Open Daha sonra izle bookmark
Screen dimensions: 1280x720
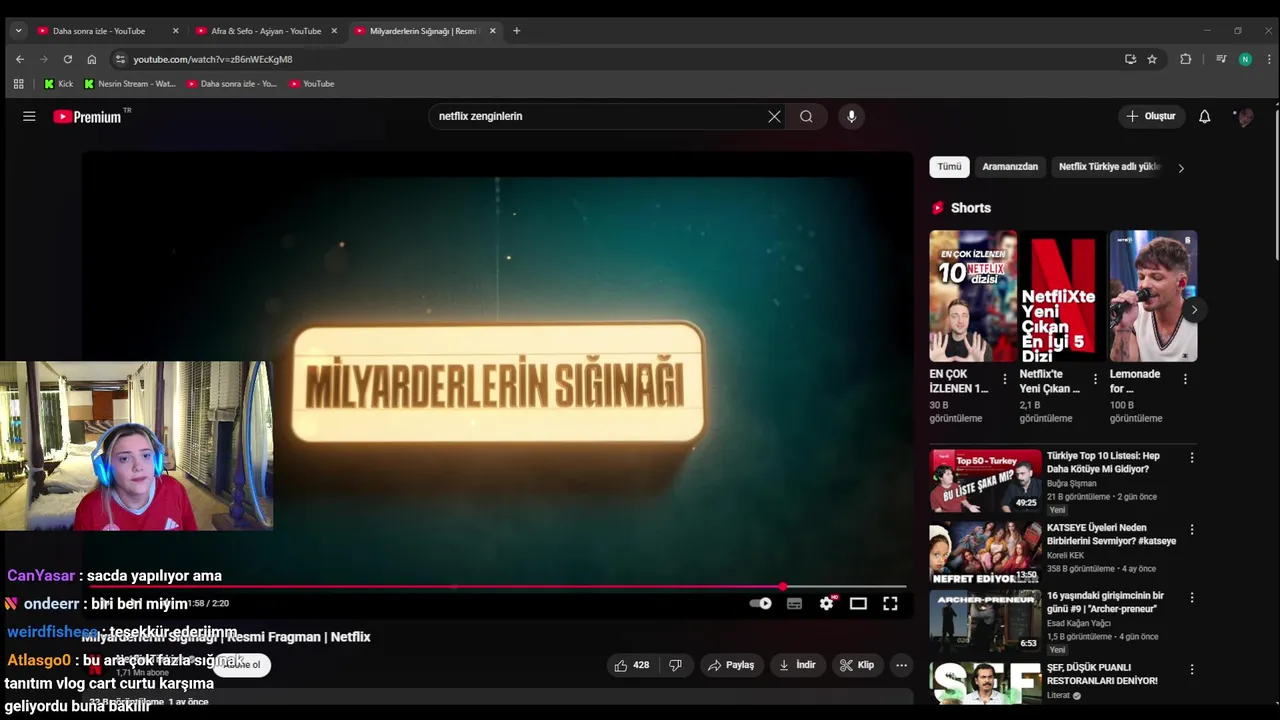click(232, 84)
